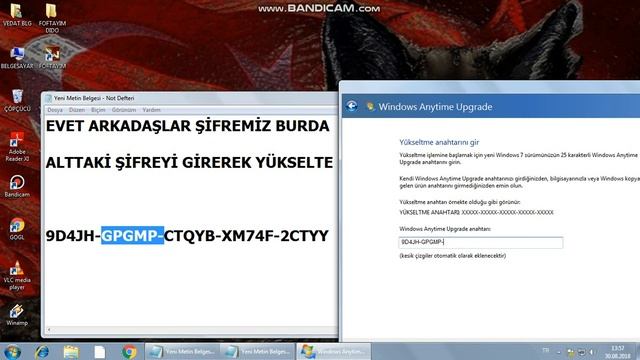This screenshot has width=640, height=360.
Task: Click the TR language indicator in tray
Action: 545,350
